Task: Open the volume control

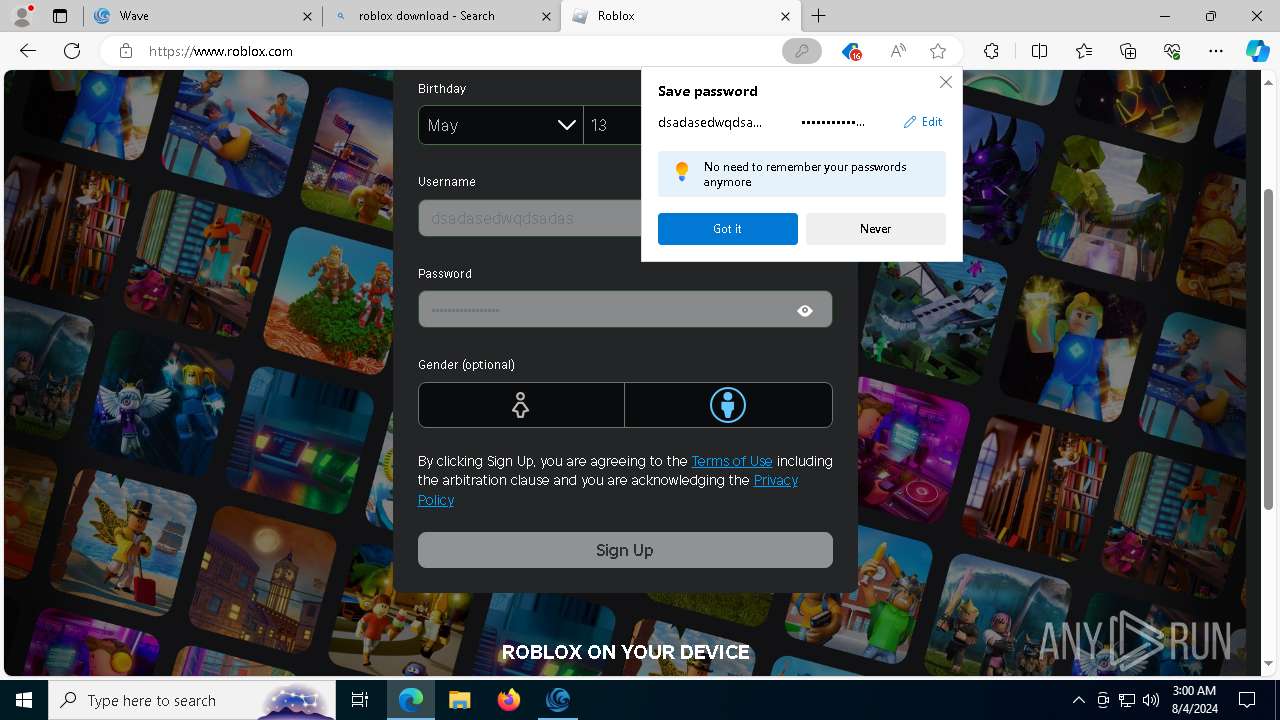Action: [1151, 700]
